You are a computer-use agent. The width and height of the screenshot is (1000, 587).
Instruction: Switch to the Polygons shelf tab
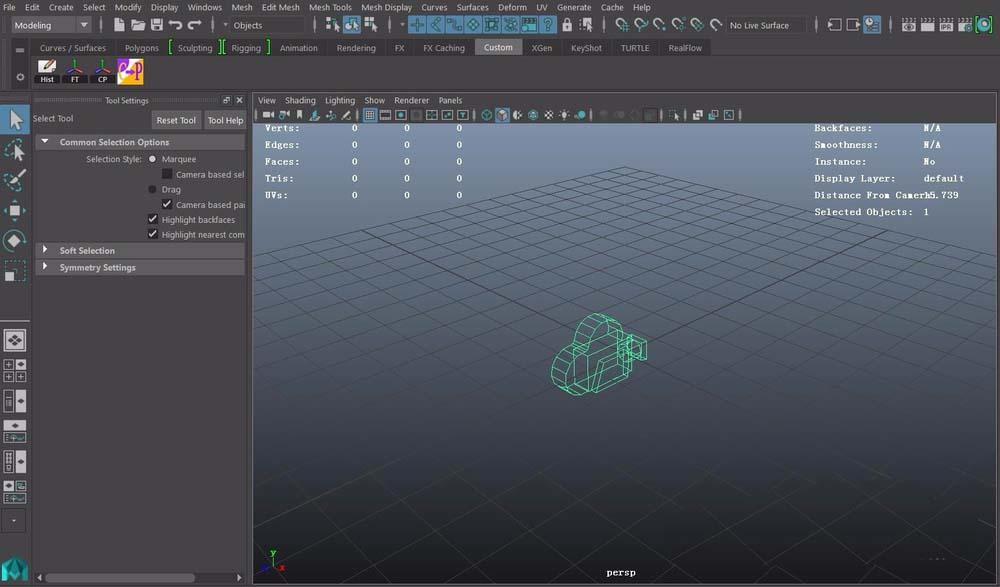point(141,48)
